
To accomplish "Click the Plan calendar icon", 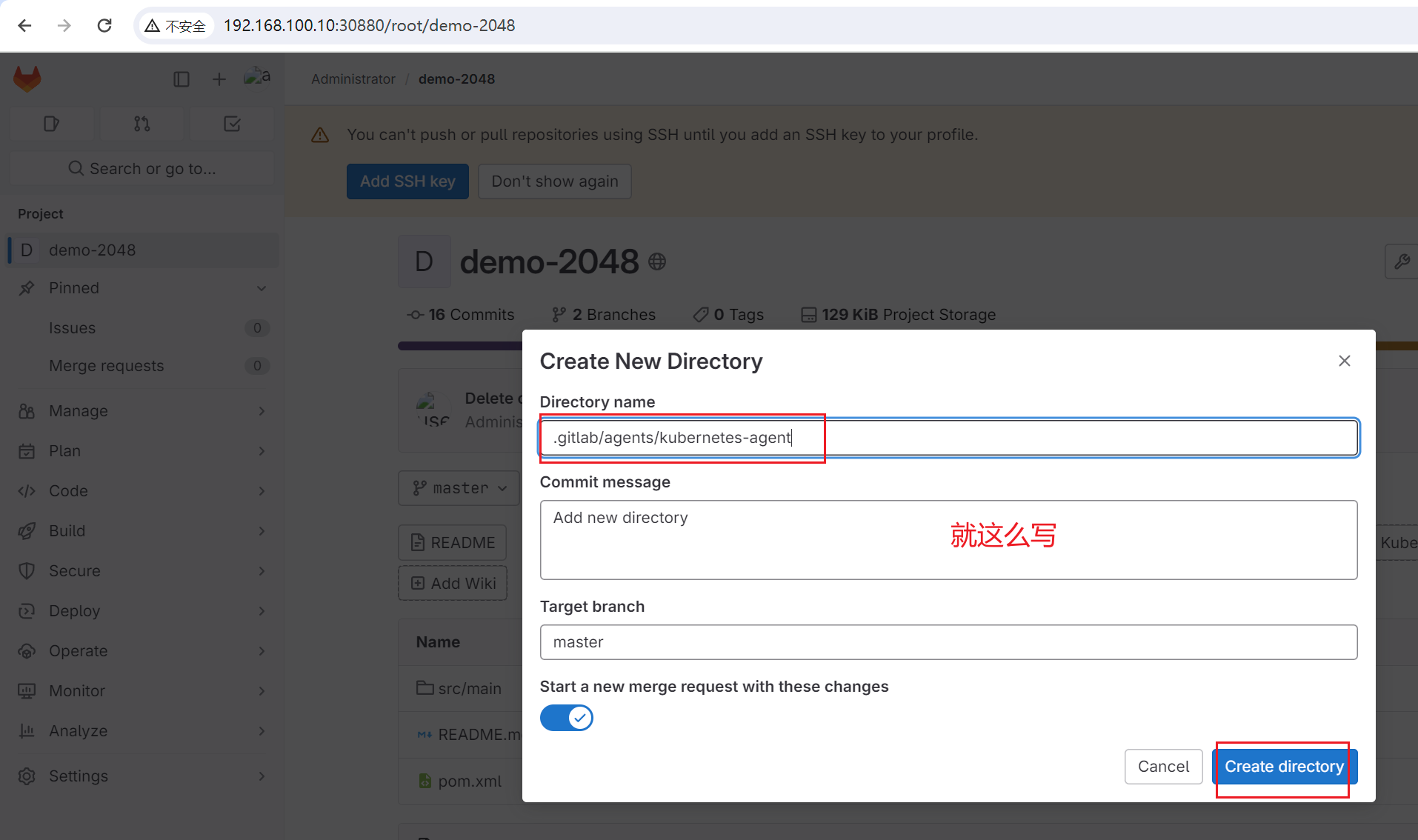I will [x=27, y=451].
